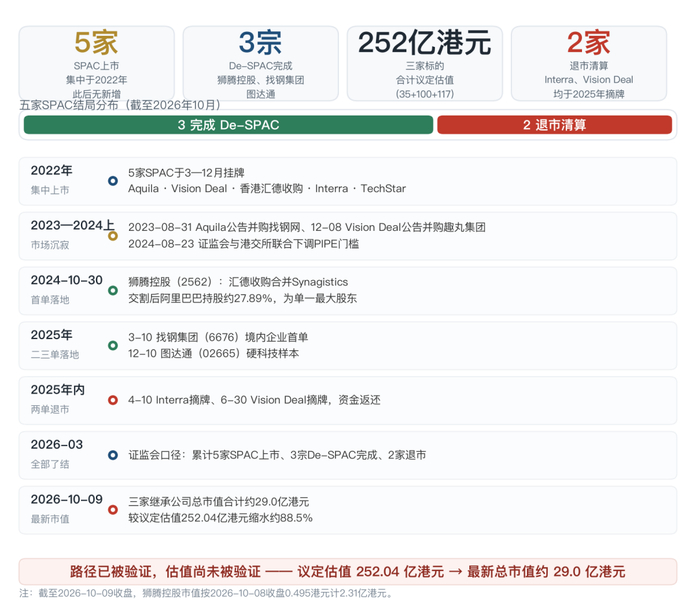The width and height of the screenshot is (700, 607).
Task: Click the yellow timeline dot for 2023—2024上
Action: point(113,236)
